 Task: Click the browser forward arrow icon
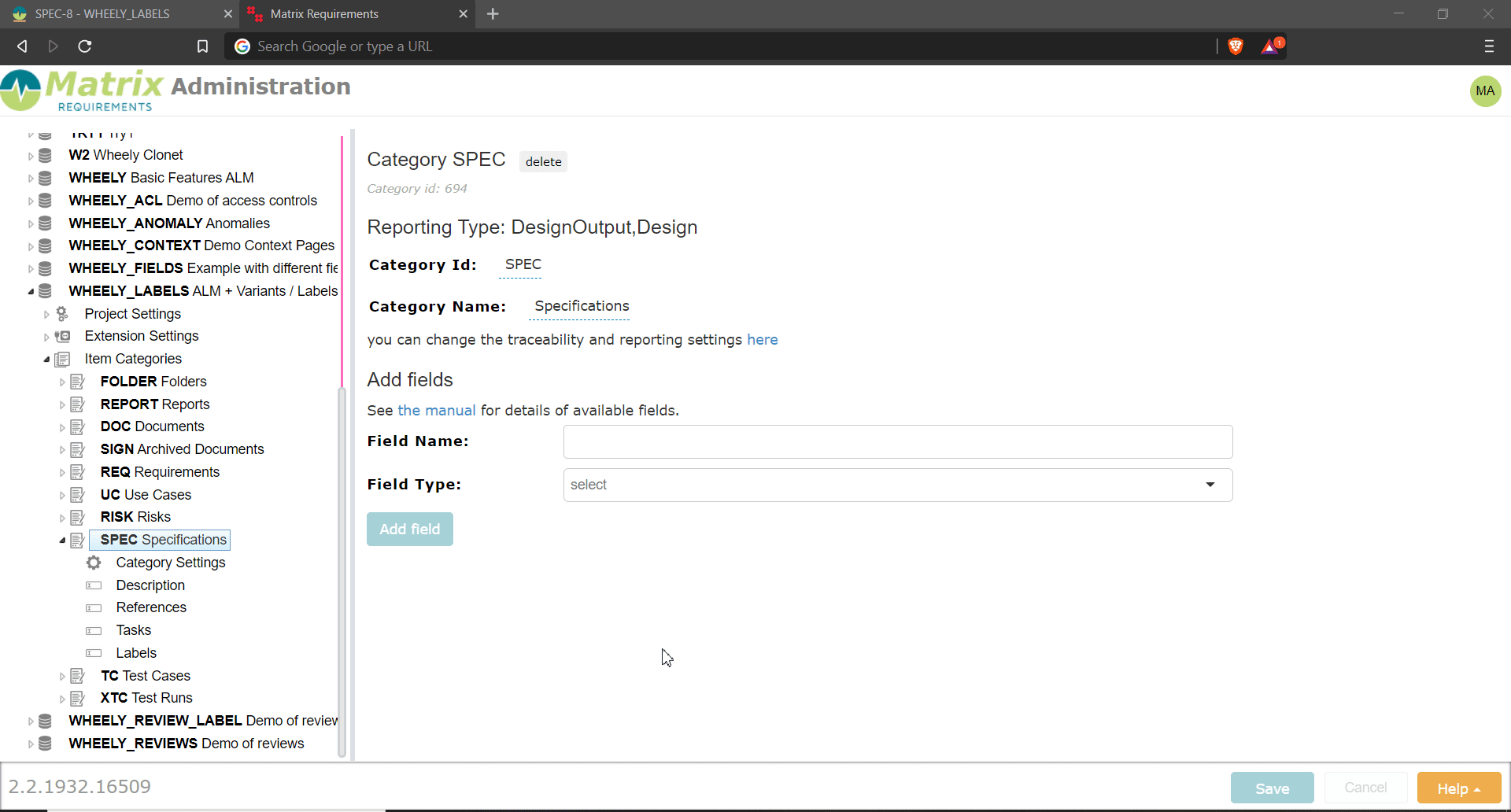(53, 46)
